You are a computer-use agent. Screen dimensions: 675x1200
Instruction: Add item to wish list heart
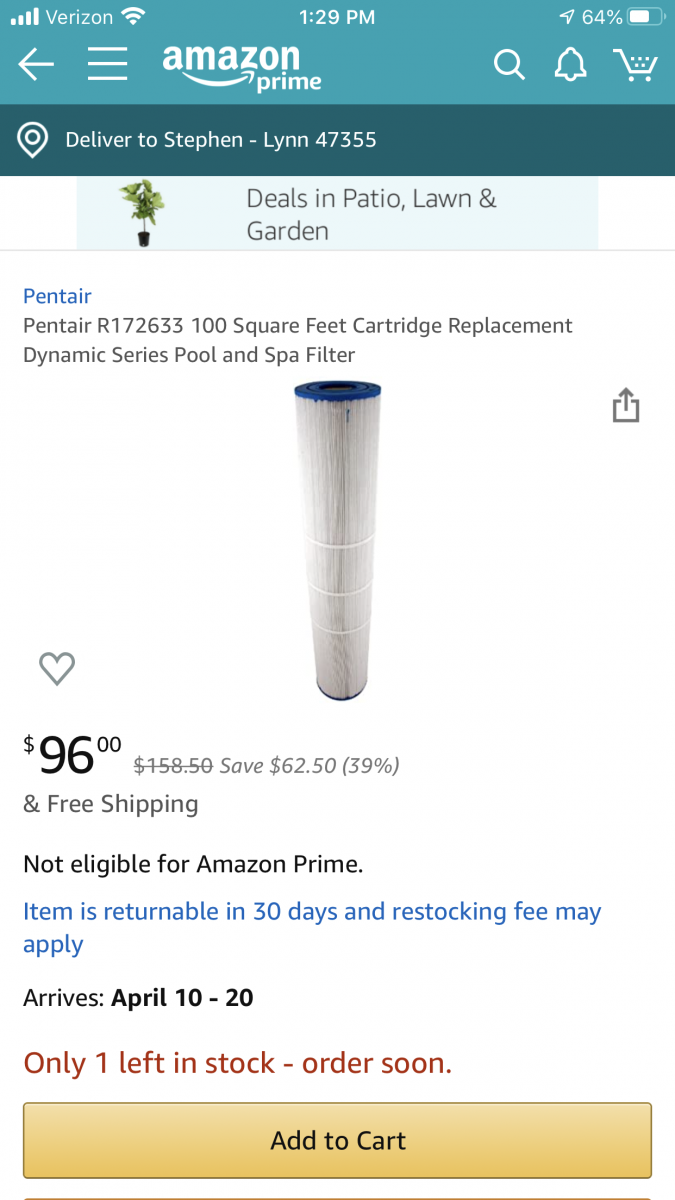pyautogui.click(x=57, y=668)
